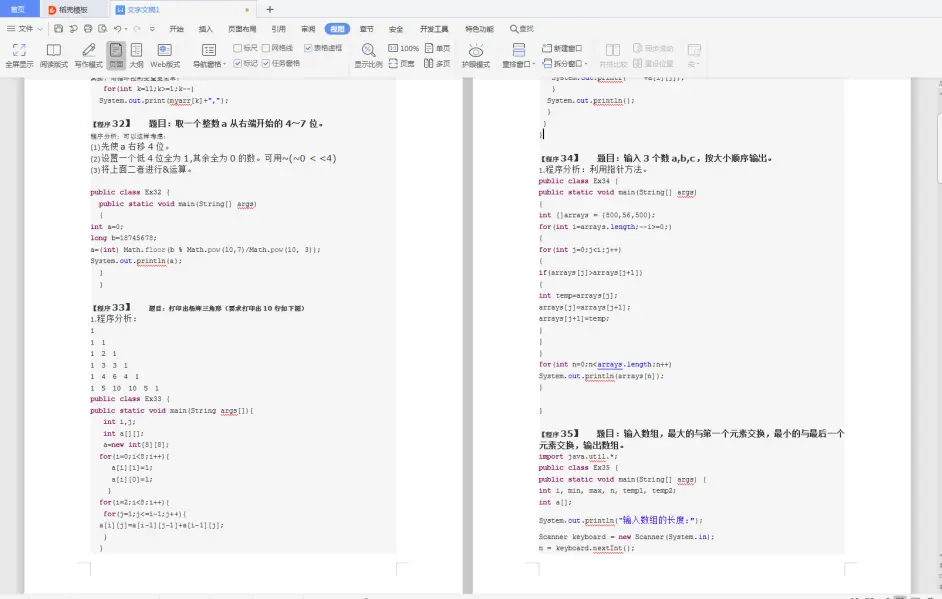This screenshot has width=942, height=599.
Task: Click 新建窗口 new window
Action: pyautogui.click(x=562, y=48)
